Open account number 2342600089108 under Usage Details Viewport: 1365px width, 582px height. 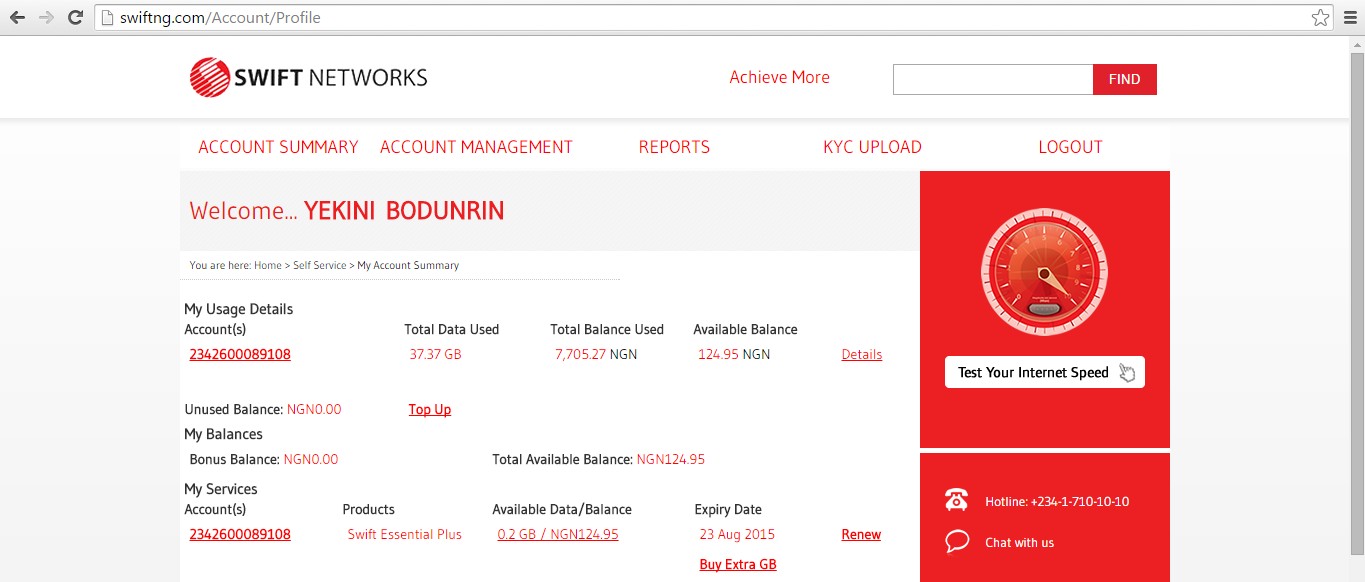tap(239, 354)
